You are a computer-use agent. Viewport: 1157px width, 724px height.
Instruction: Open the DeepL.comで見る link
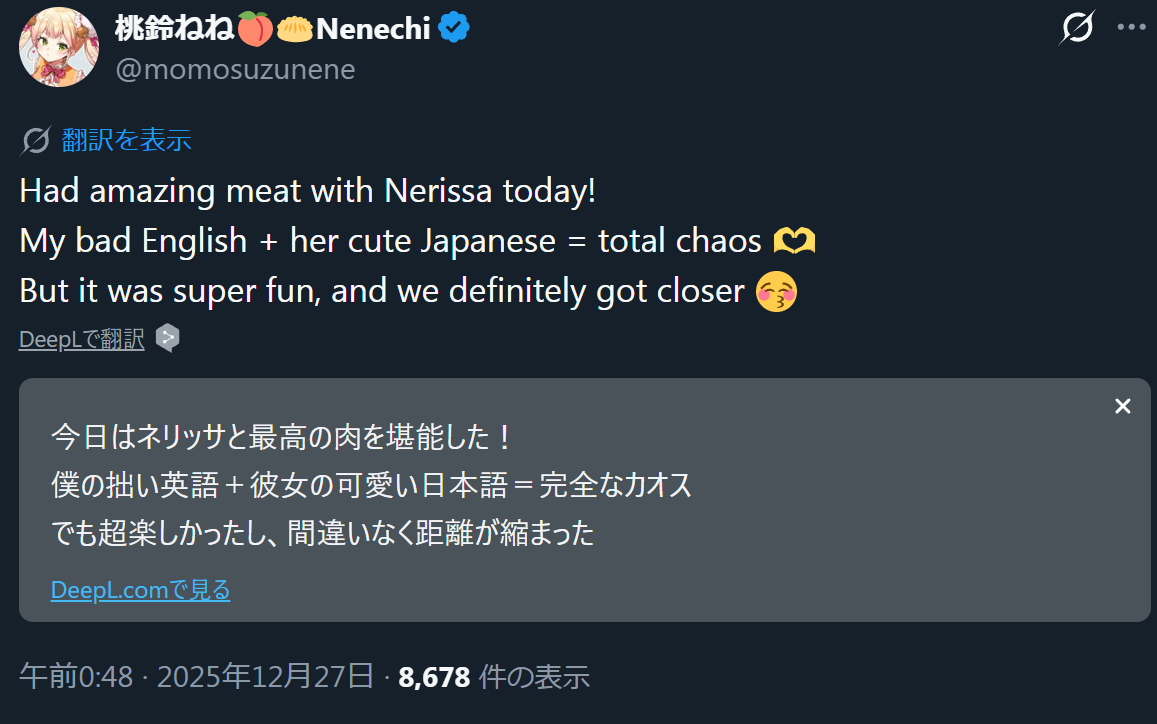pos(140,590)
